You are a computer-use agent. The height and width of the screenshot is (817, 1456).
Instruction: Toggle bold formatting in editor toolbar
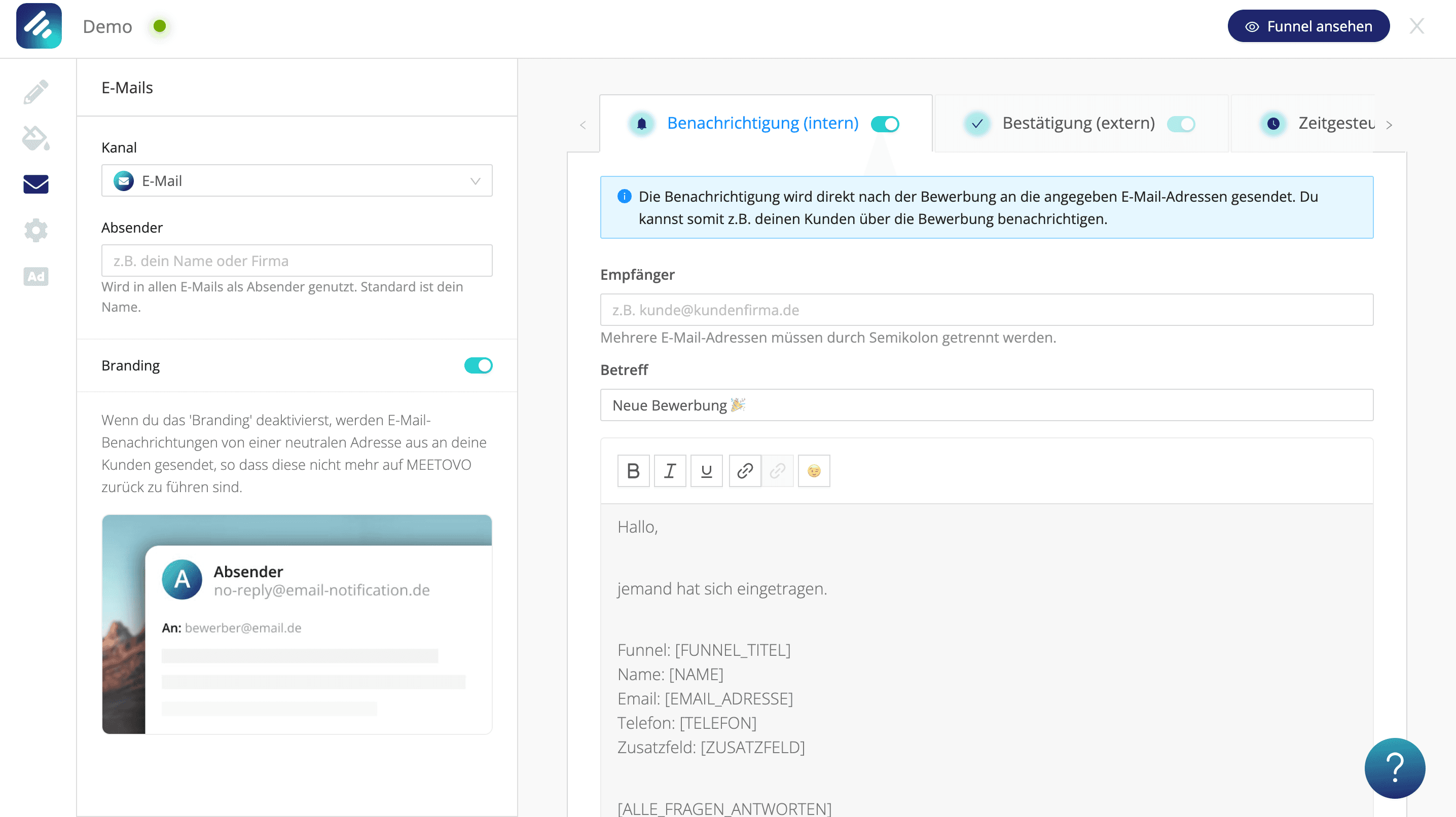tap(633, 471)
